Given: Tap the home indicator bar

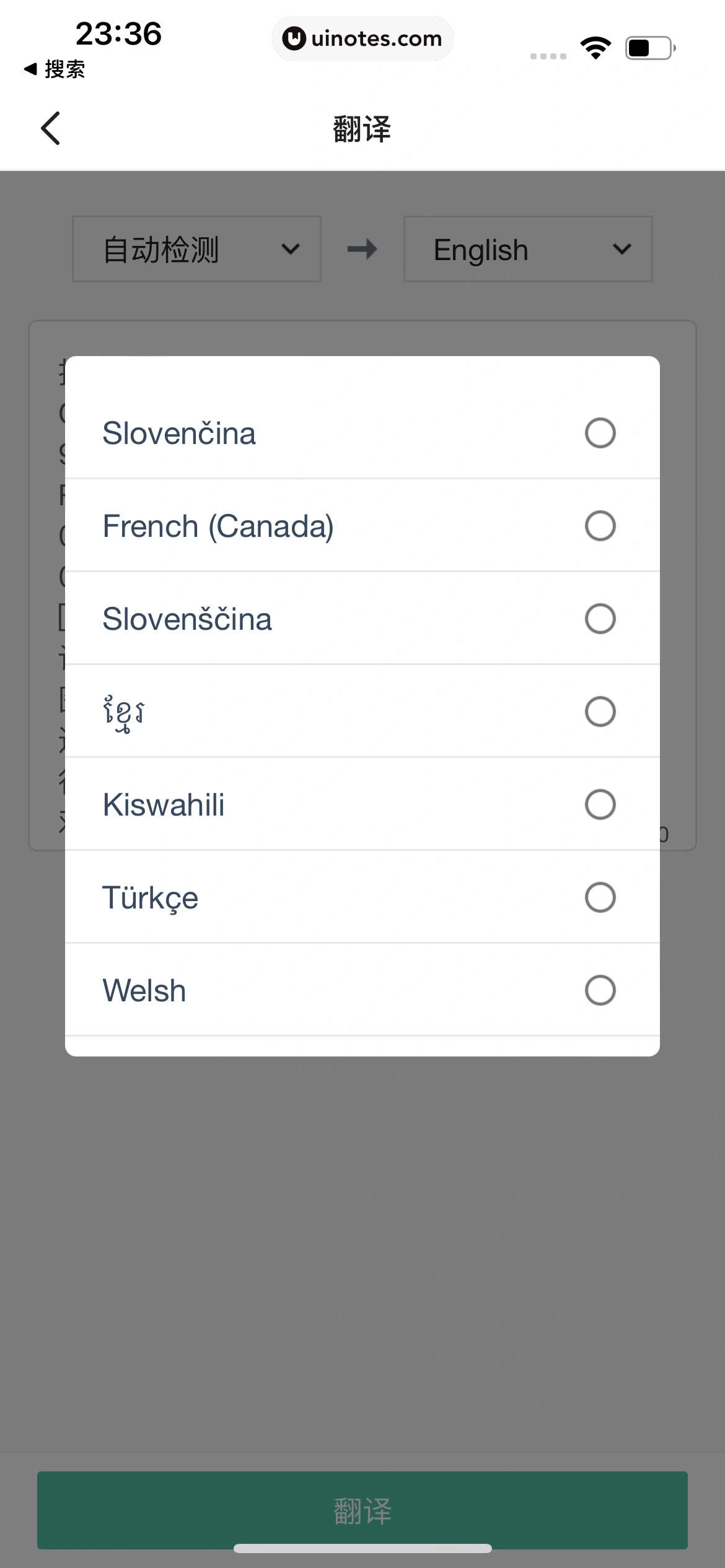Looking at the screenshot, I should pos(362,1548).
